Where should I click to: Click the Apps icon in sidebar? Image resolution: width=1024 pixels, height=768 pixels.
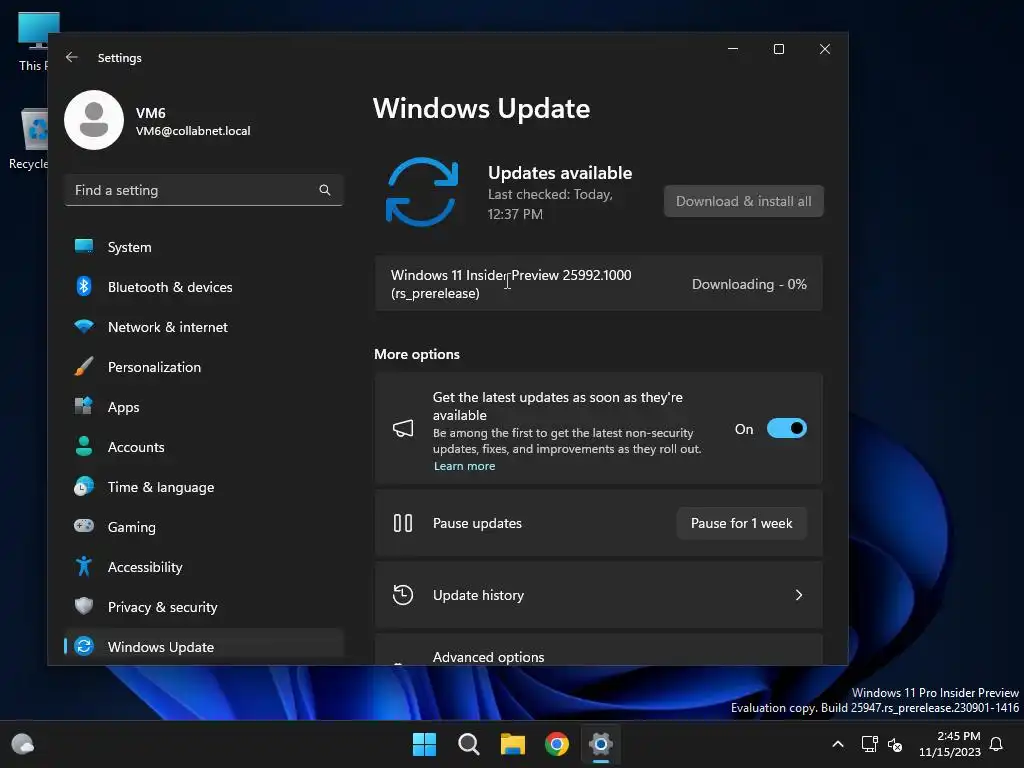[84, 406]
